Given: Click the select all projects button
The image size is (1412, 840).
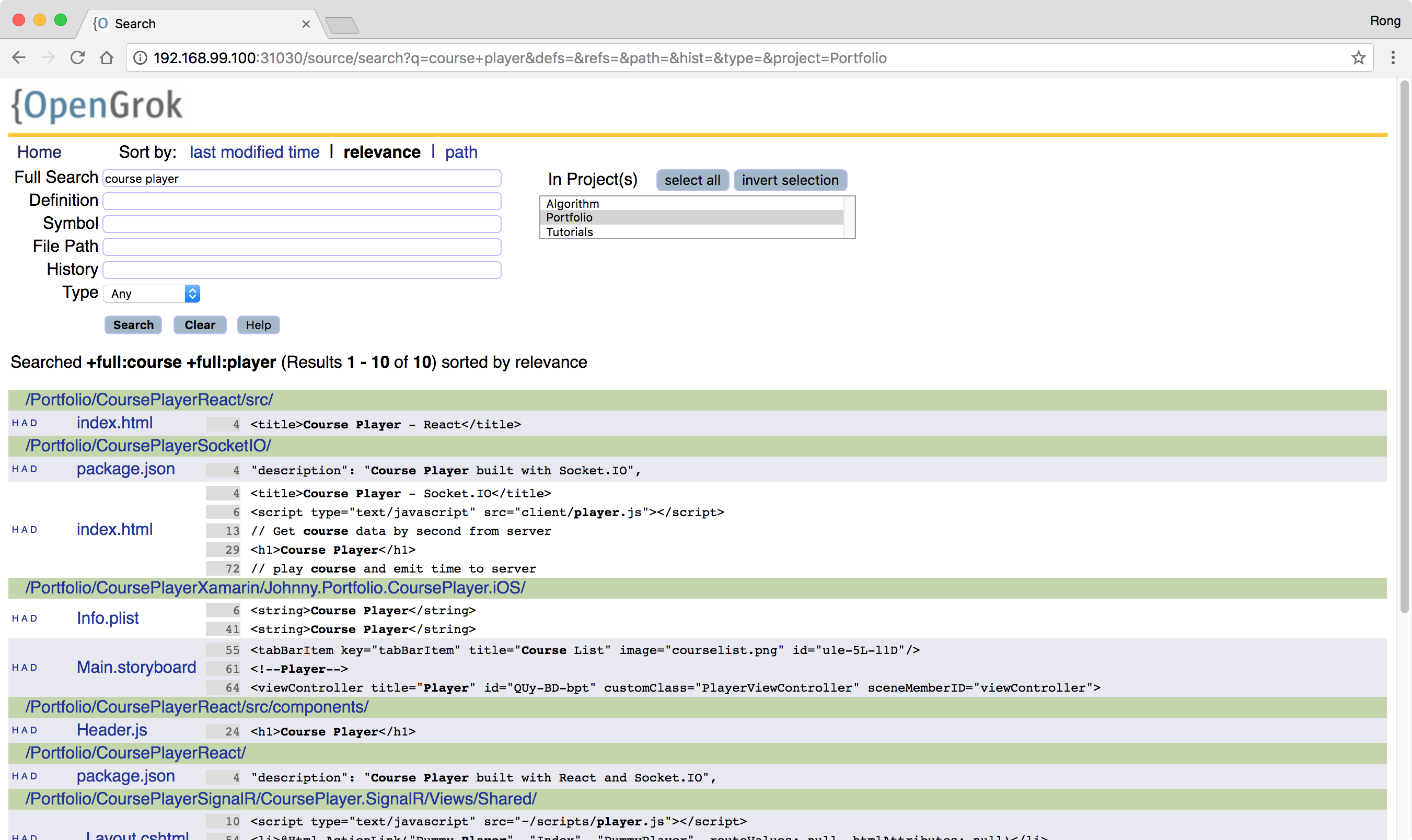Looking at the screenshot, I should 692,180.
